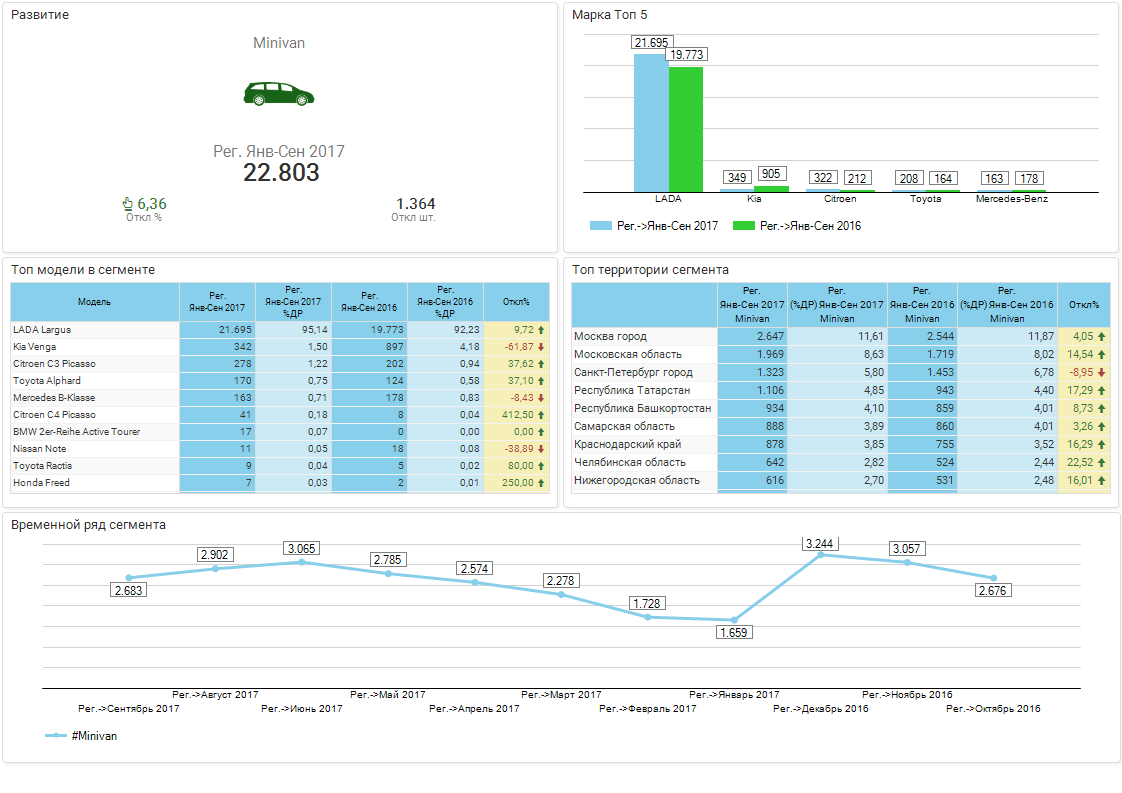This screenshot has height=793, width=1122.
Task: Select the Республика Татарстан territory name
Action: 632,390
